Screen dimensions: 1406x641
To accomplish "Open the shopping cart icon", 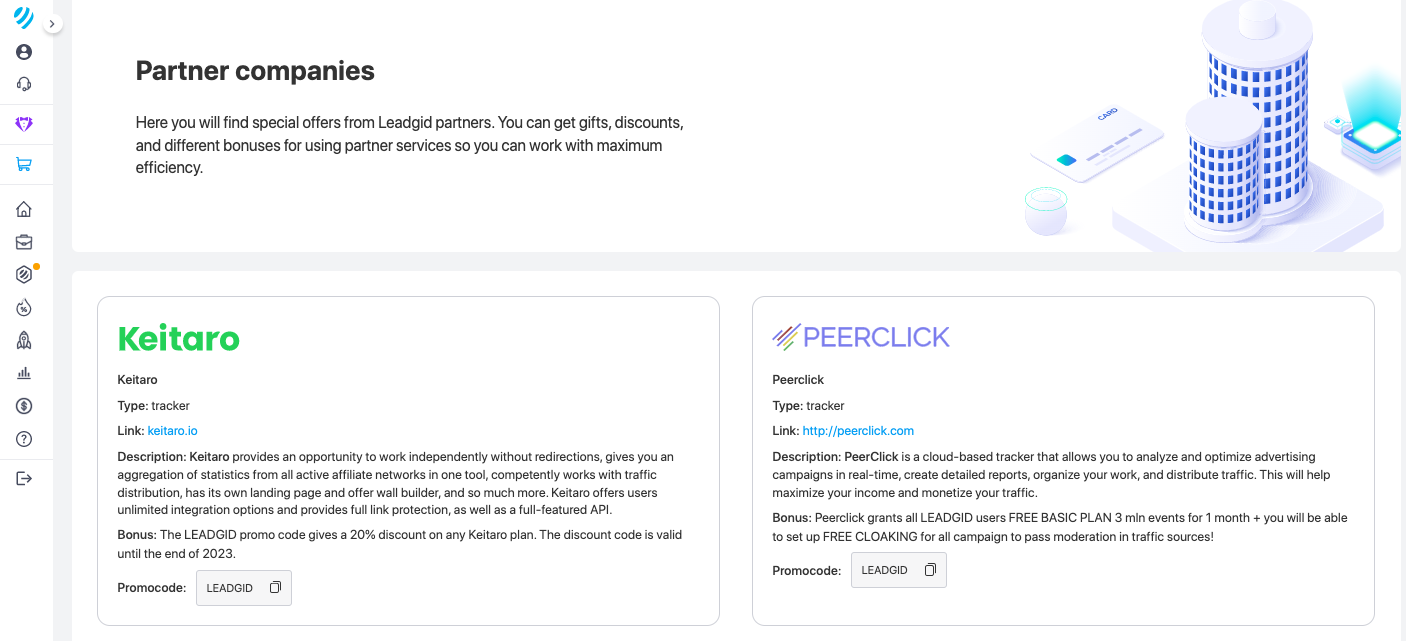I will [24, 165].
